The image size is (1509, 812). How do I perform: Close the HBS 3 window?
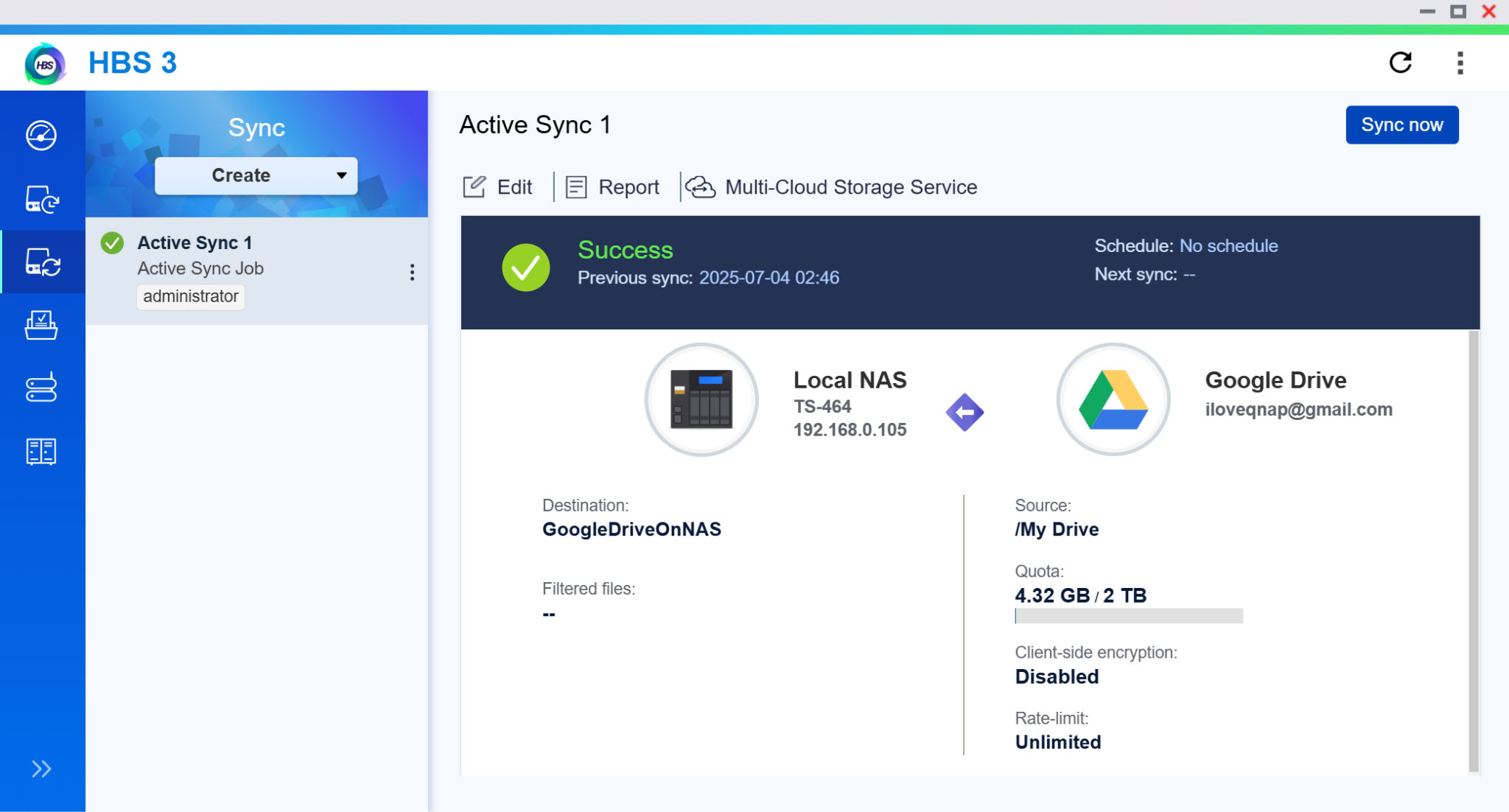tap(1489, 11)
